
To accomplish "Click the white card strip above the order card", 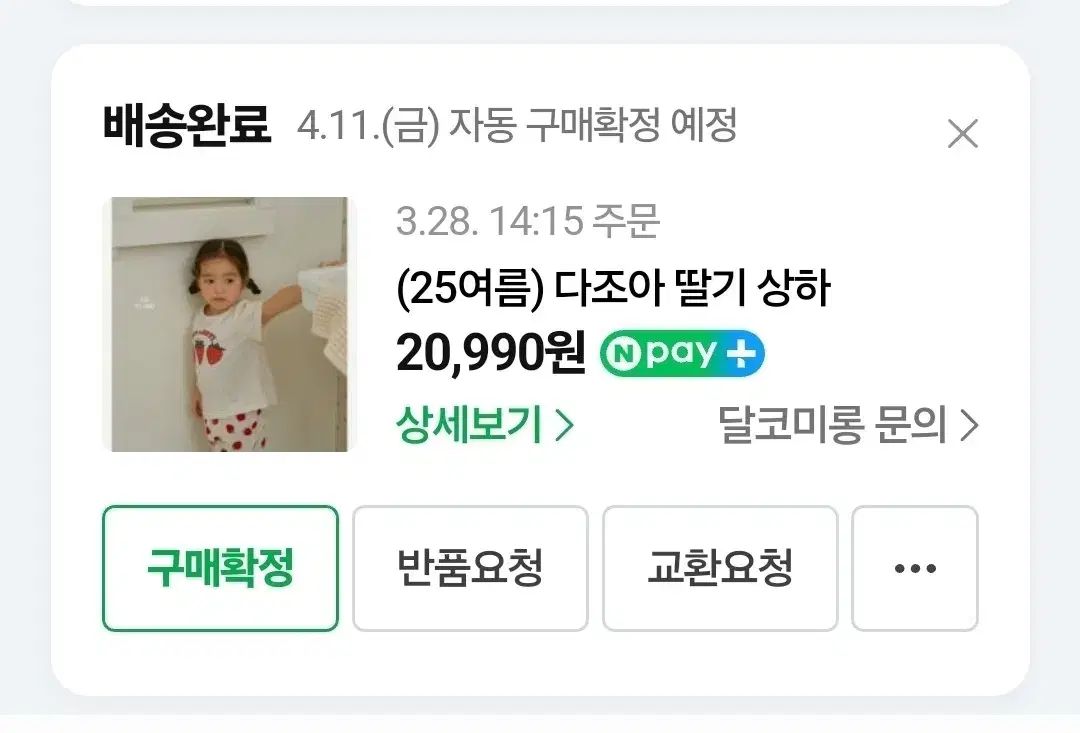I will [540, 3].
